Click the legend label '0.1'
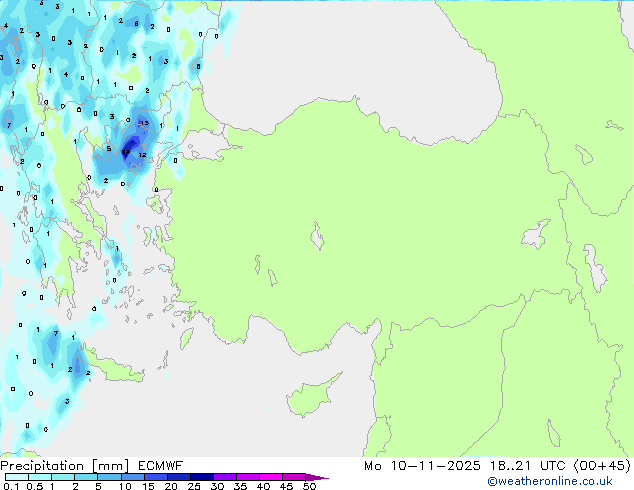The width and height of the screenshot is (634, 490). tap(11, 486)
